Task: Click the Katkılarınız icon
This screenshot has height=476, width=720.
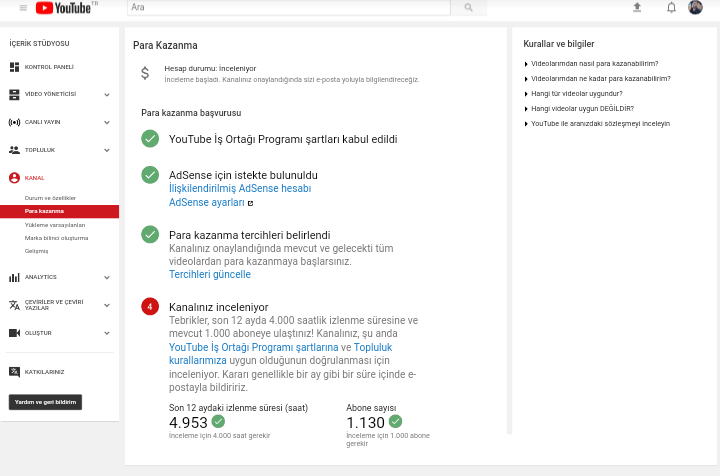Action: coord(14,372)
